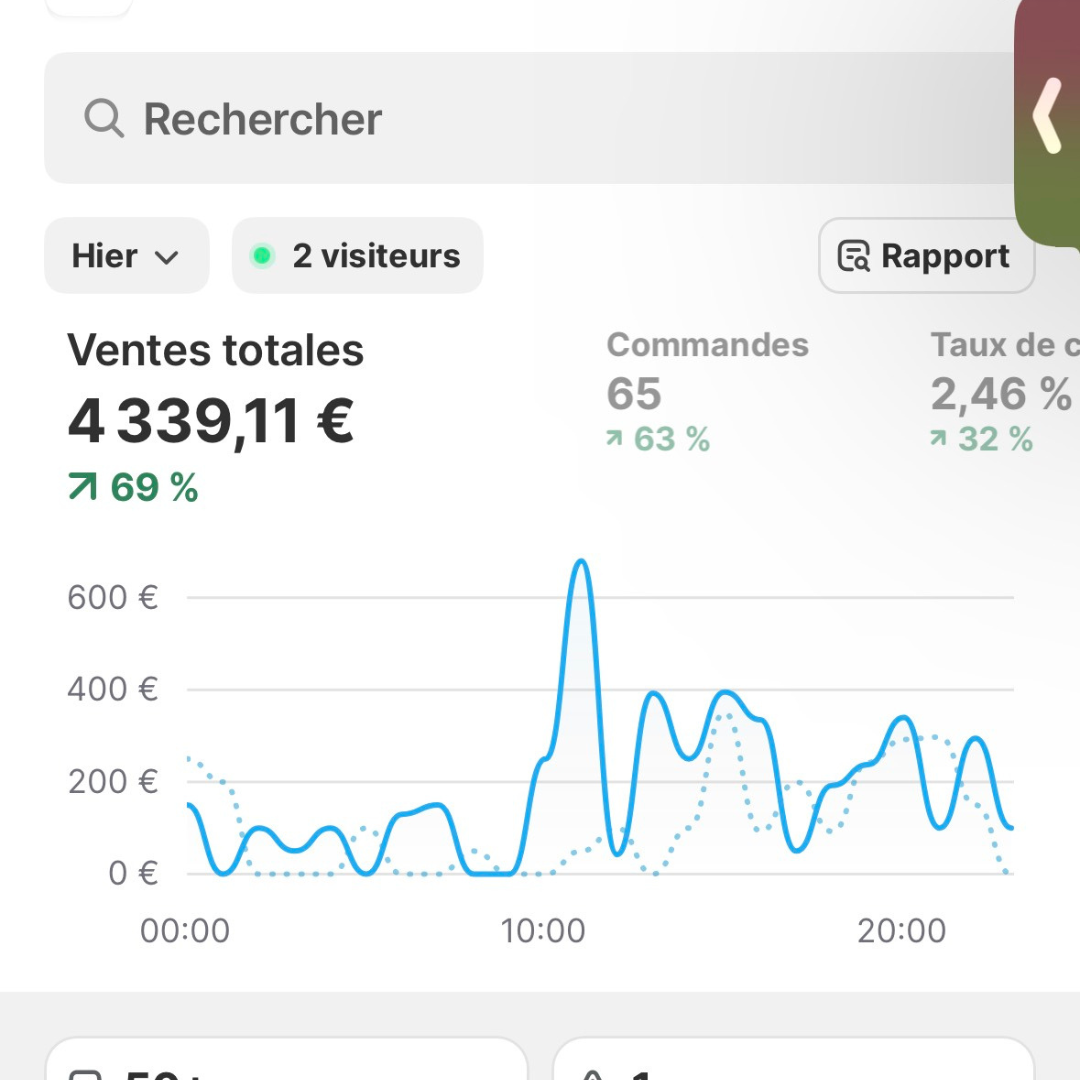The image size is (1080, 1080).
Task: Tap the green live visitors dot
Action: pos(262,256)
